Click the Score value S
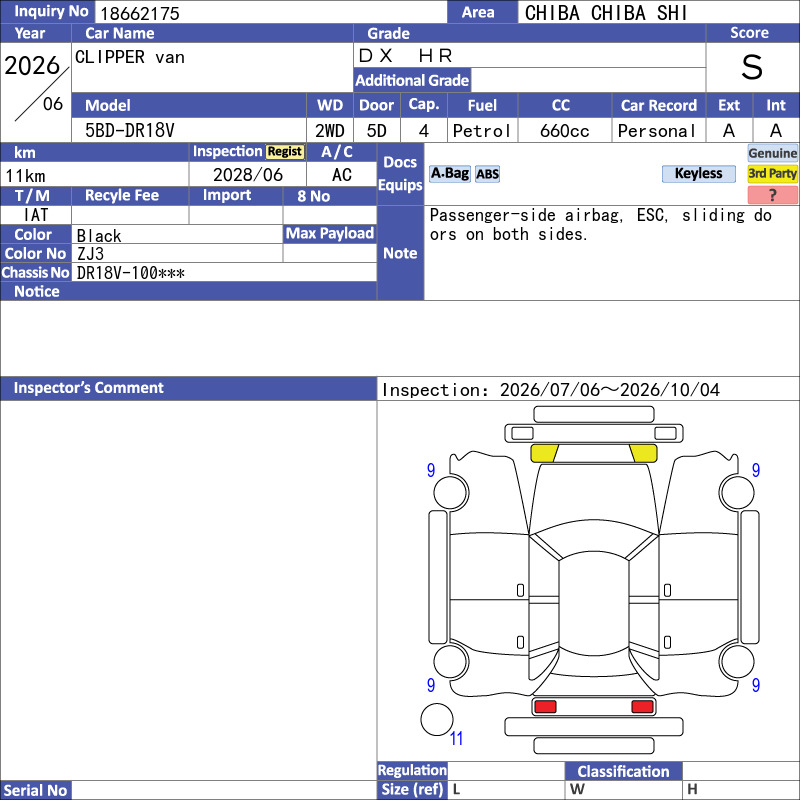 pos(752,67)
